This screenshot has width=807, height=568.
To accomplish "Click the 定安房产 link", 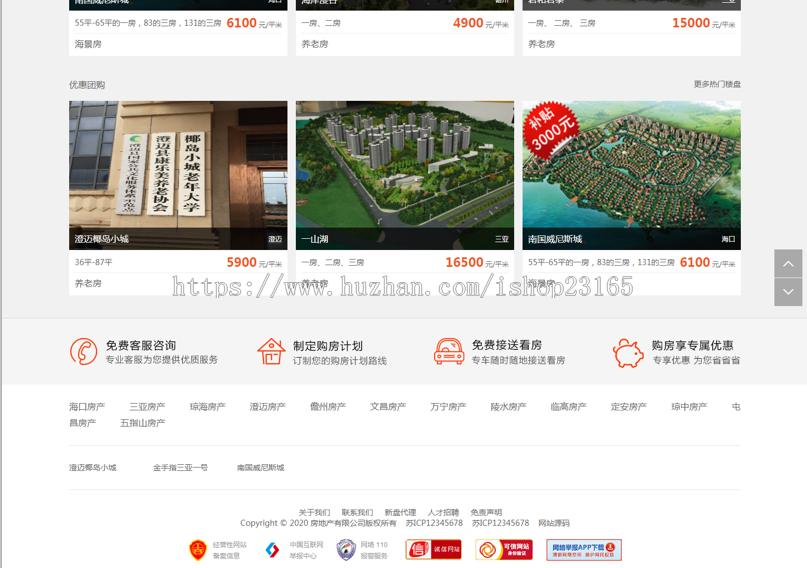I will (x=629, y=406).
